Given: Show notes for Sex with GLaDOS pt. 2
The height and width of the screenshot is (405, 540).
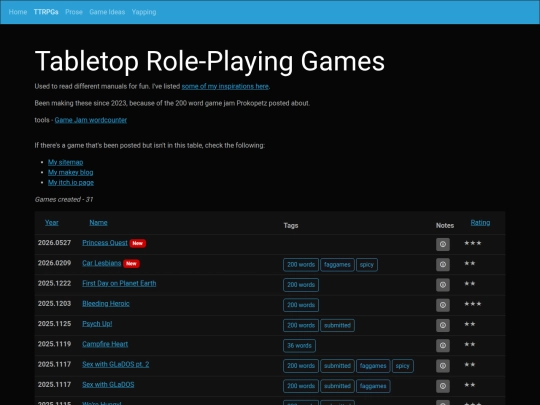Looking at the screenshot, I should pyautogui.click(x=443, y=366).
